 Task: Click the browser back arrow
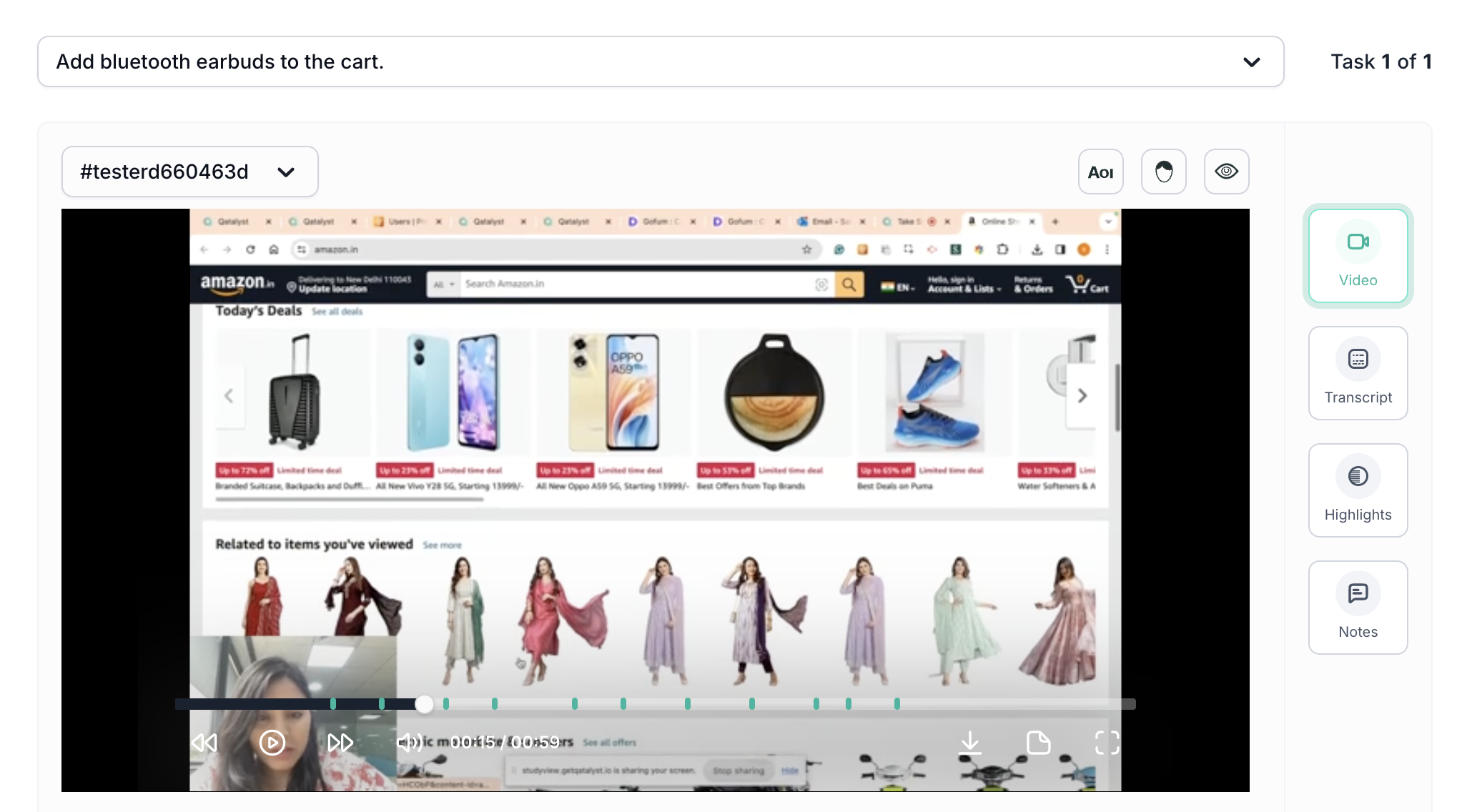point(204,249)
